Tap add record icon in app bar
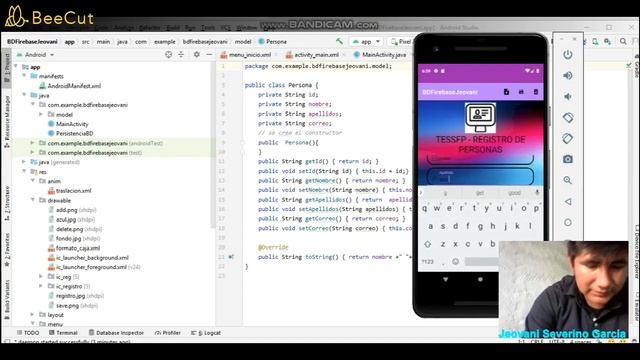Image resolution: width=640 pixels, height=360 pixels. (506, 92)
